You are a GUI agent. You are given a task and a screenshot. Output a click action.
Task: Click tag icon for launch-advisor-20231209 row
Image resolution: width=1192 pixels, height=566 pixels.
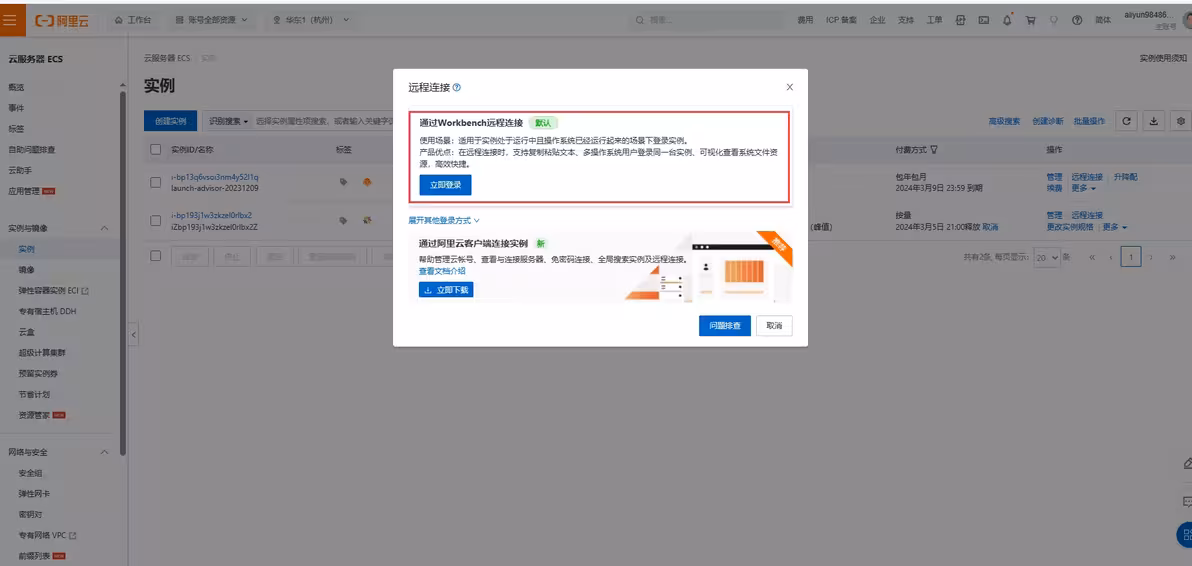click(344, 182)
